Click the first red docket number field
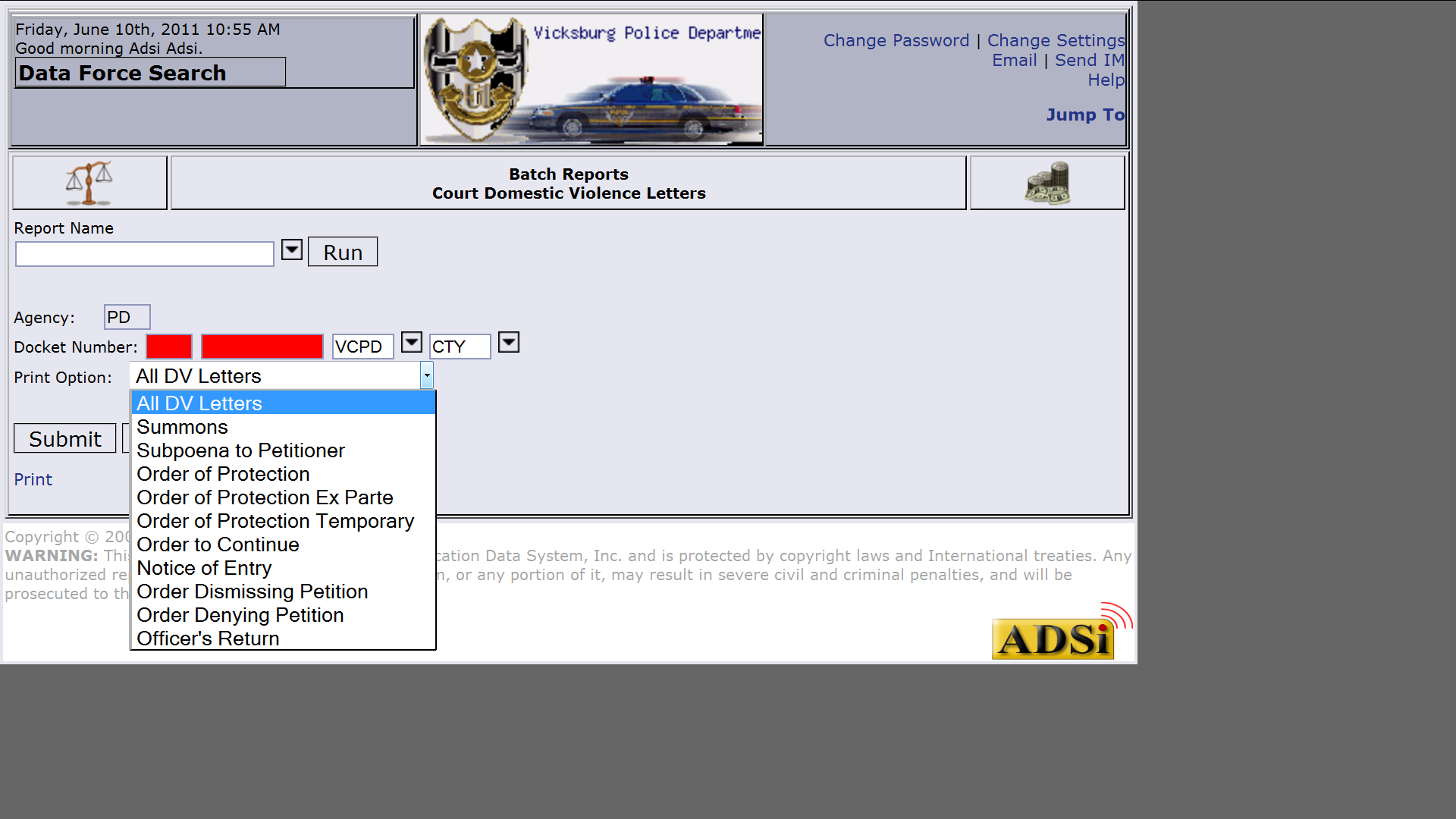Screen dimensions: 1456x819 click(x=169, y=347)
